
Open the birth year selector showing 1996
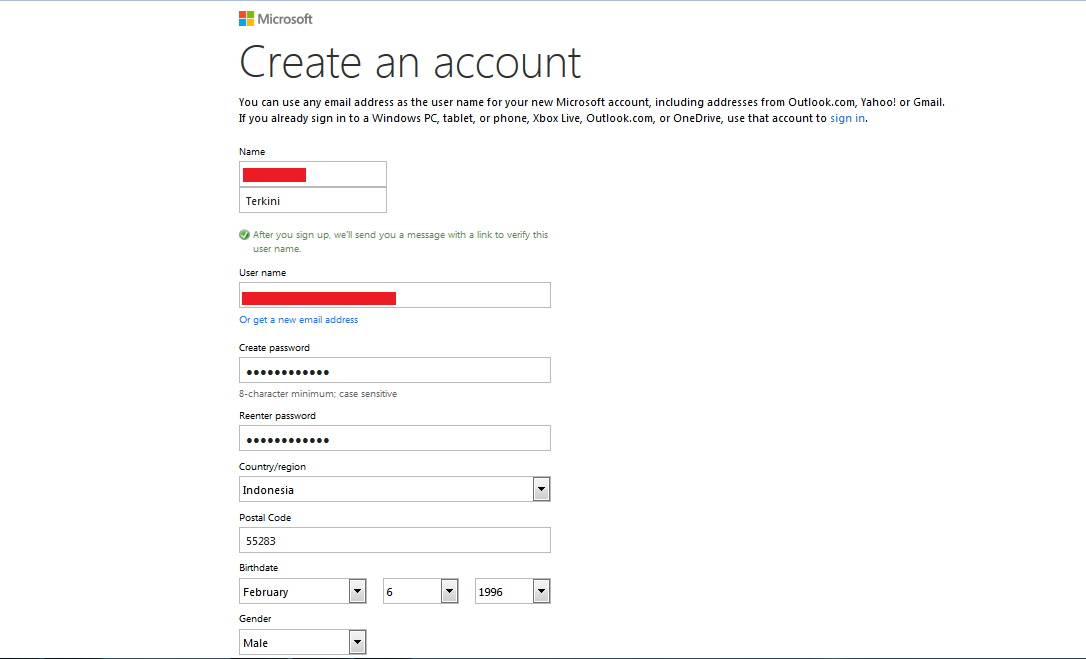coord(512,591)
